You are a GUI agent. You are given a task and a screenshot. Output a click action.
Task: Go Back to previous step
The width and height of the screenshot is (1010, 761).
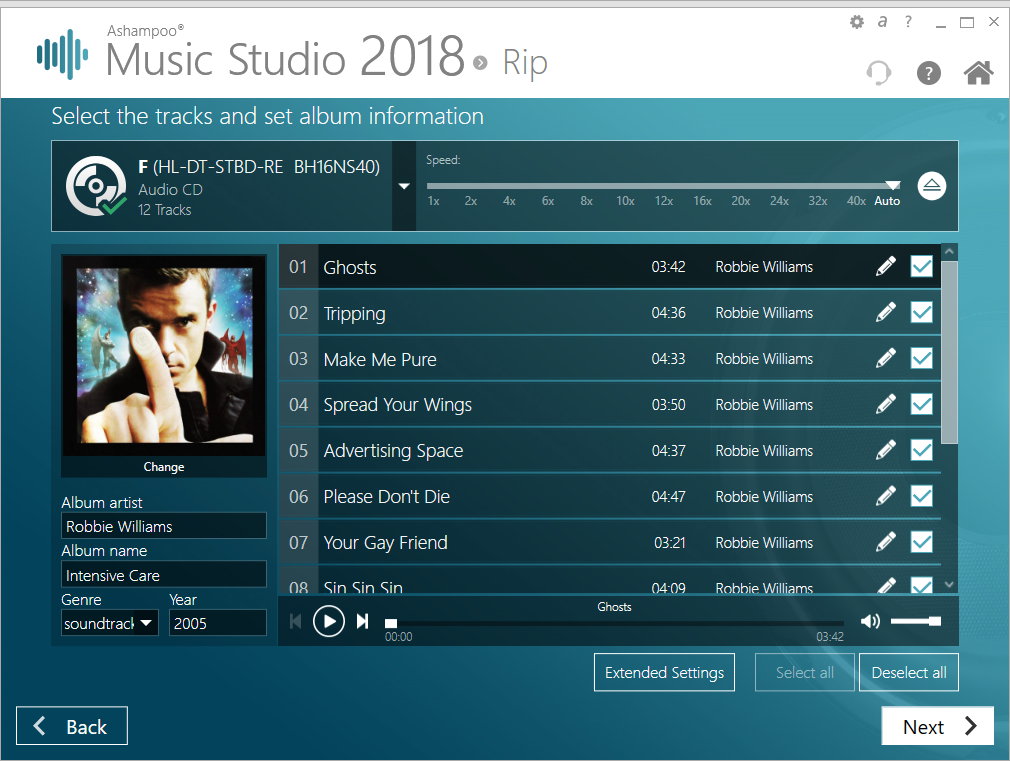(71, 725)
